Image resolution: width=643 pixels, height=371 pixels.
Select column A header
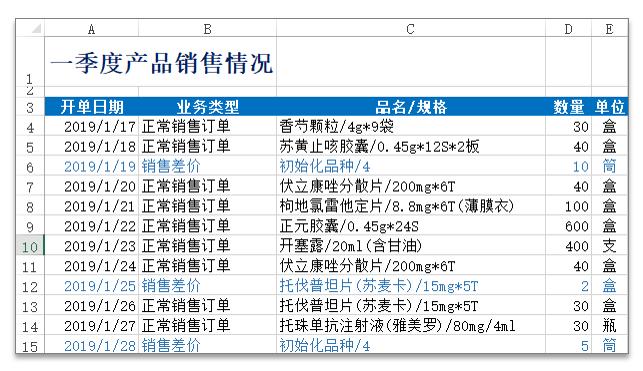(x=91, y=29)
